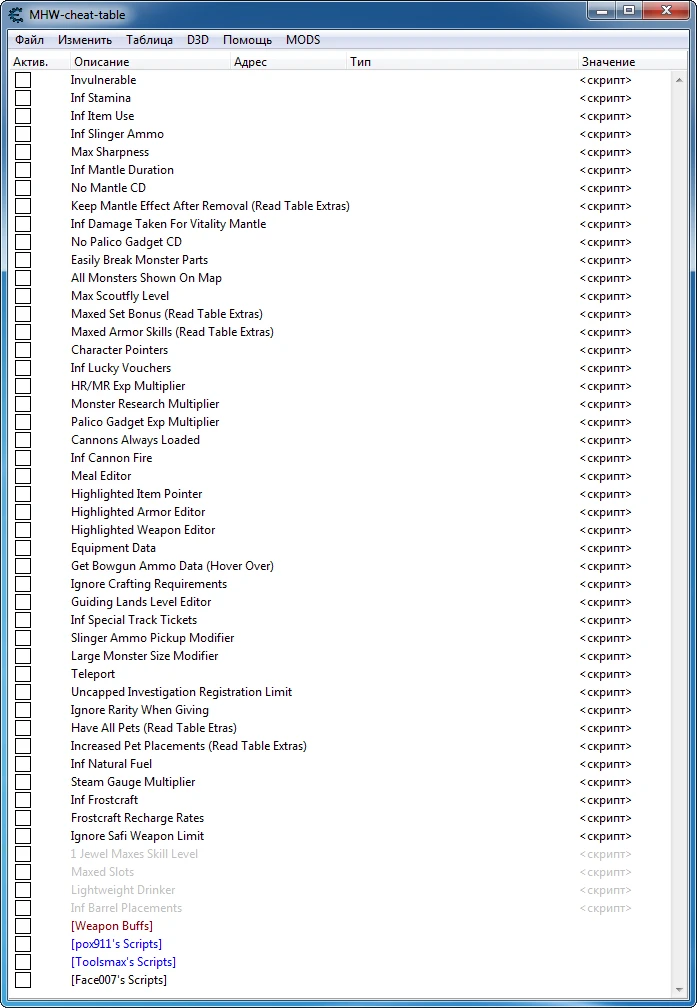Check the Max Sharpness box

(x=23, y=152)
